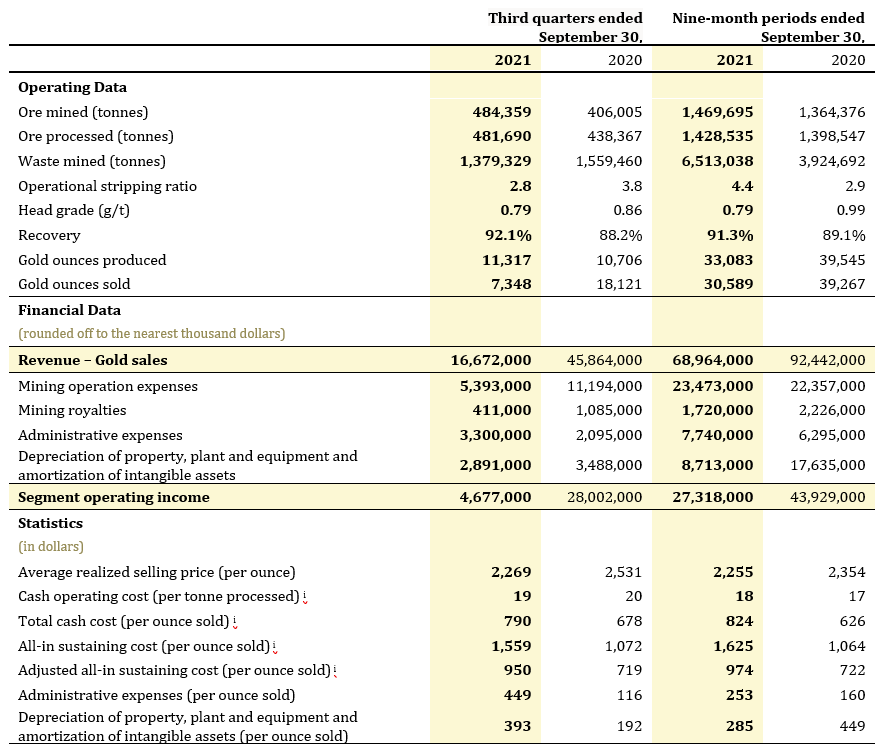Click the depreciation per ounce value 285
The height and width of the screenshot is (753, 882).
coord(739,726)
